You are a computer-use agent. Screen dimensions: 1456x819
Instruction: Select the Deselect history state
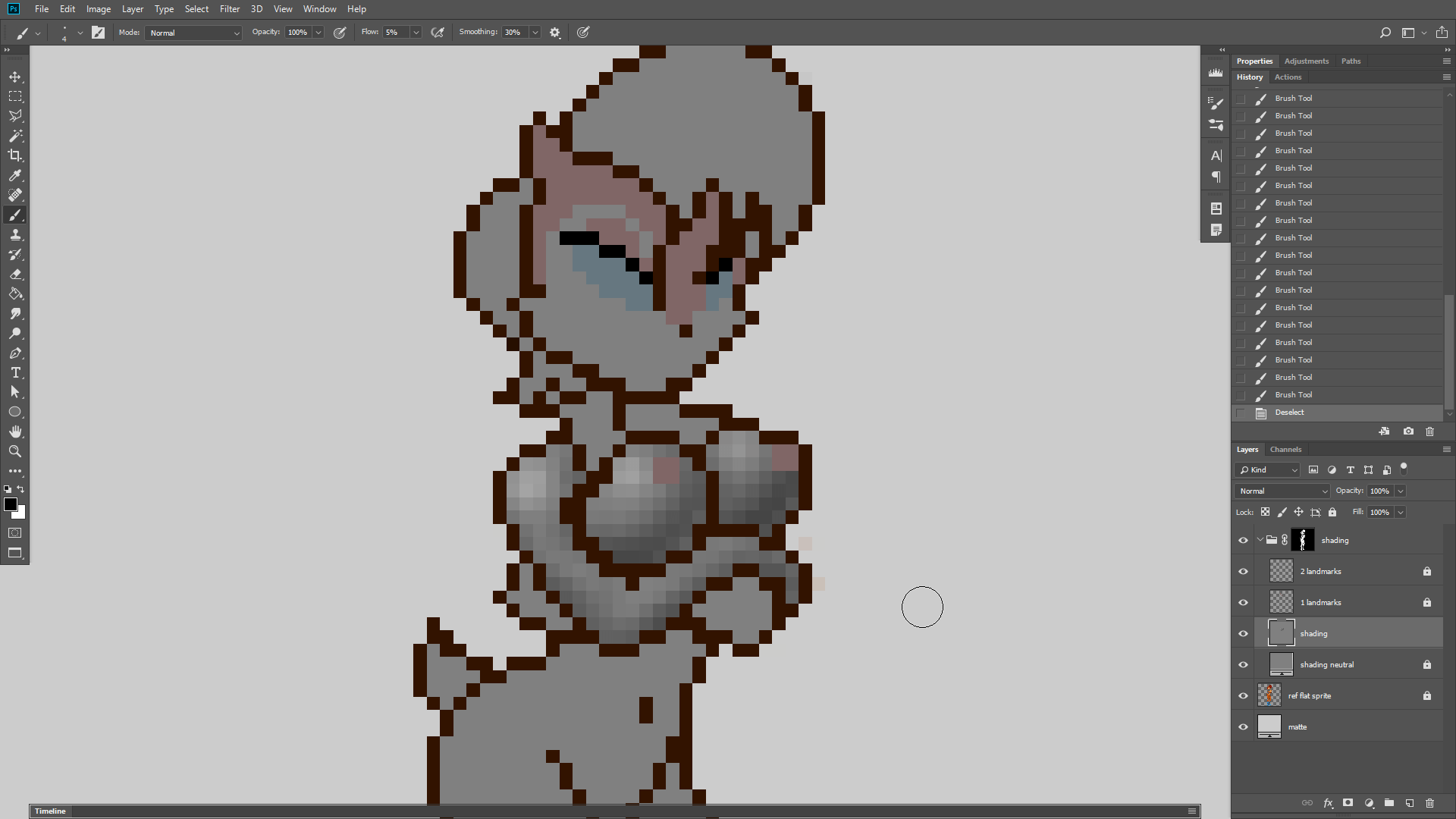(1289, 413)
